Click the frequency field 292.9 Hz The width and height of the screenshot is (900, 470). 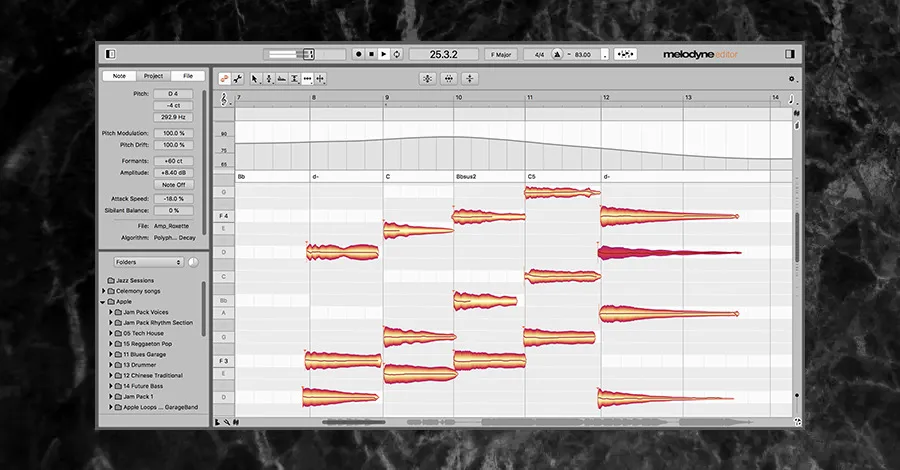[x=173, y=117]
